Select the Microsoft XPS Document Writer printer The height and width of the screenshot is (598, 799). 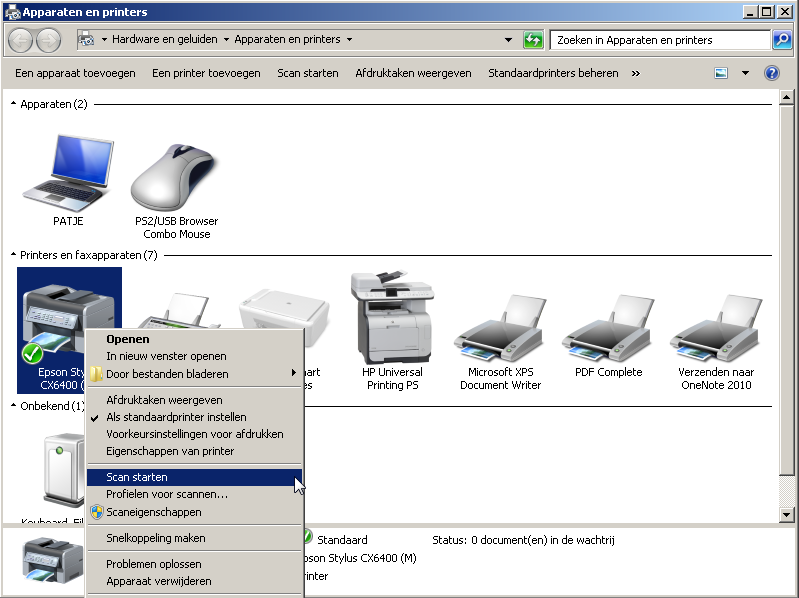pyautogui.click(x=500, y=328)
